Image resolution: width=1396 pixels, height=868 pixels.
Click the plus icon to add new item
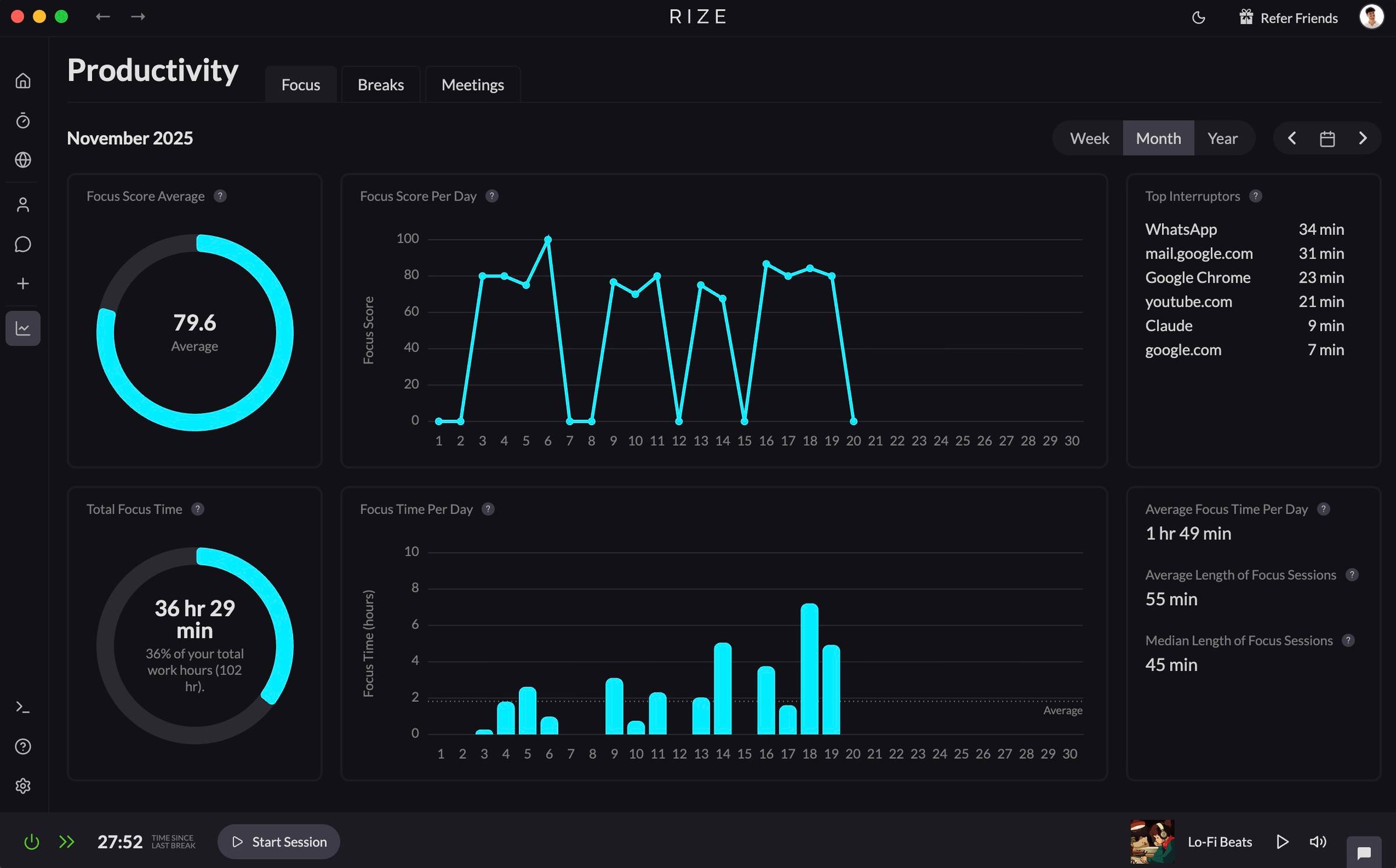[x=23, y=283]
